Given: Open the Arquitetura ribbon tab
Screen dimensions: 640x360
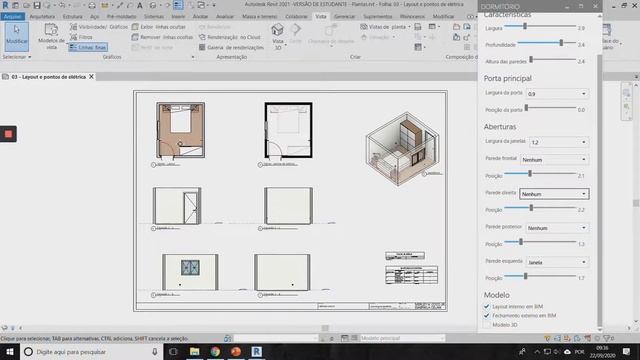Looking at the screenshot, I should [42, 17].
